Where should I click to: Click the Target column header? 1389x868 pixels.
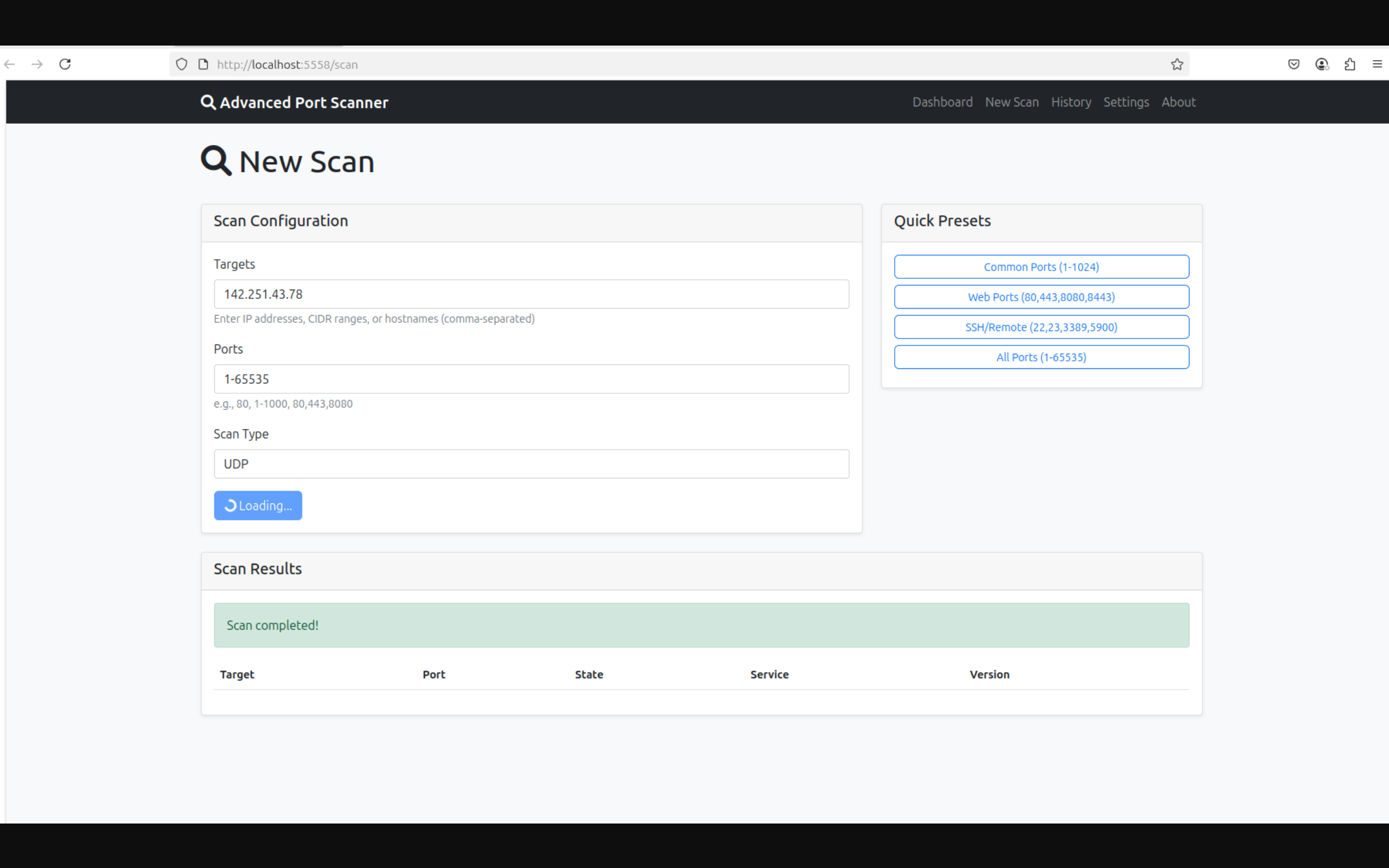click(x=237, y=674)
